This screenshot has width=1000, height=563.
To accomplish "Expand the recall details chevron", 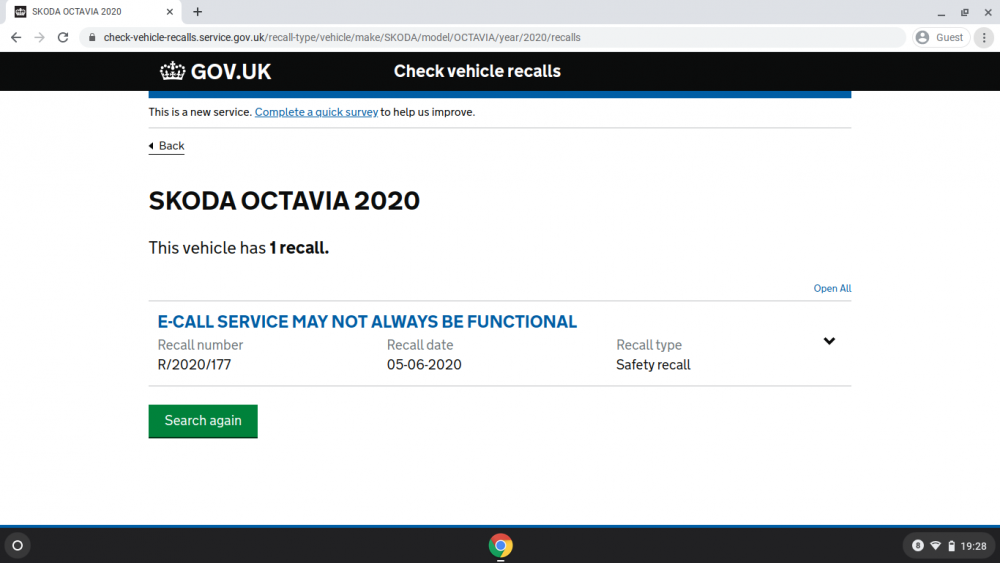I will [829, 341].
